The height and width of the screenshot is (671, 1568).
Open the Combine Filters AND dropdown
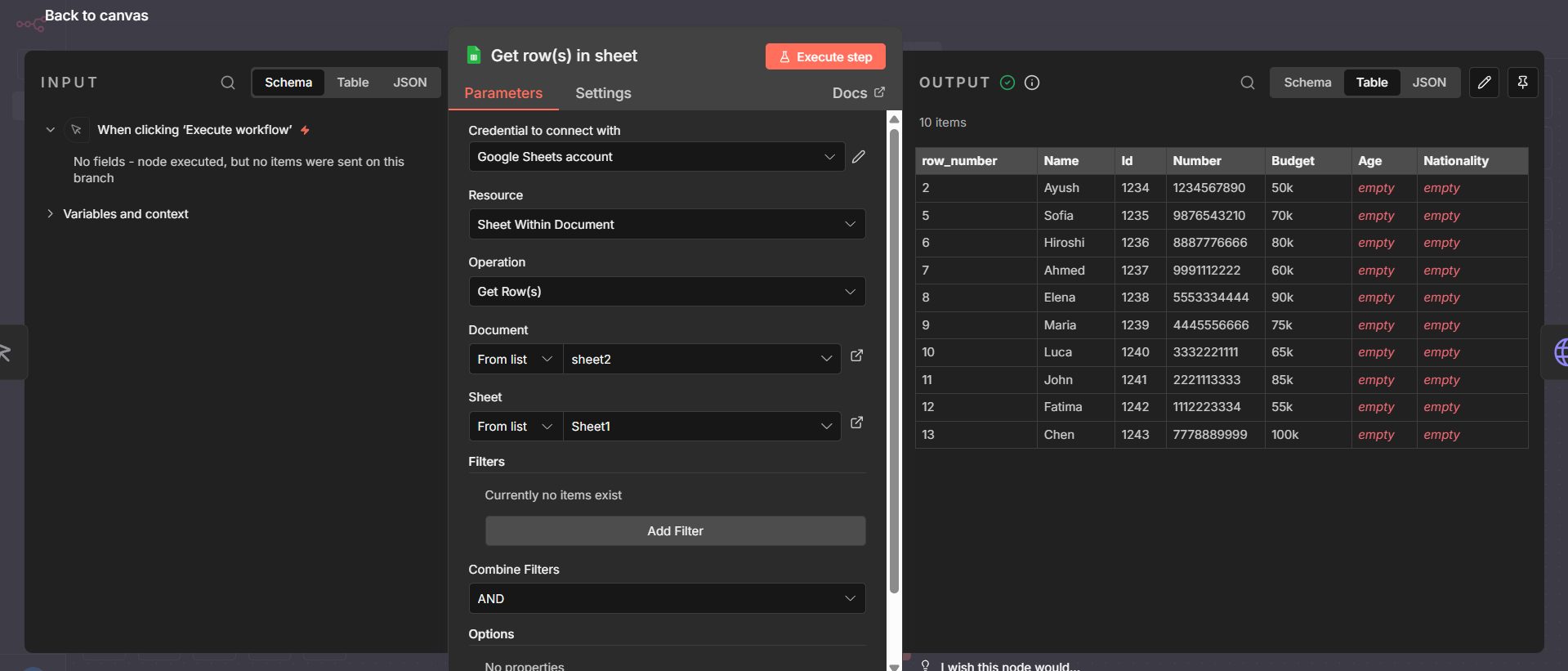pyautogui.click(x=667, y=598)
